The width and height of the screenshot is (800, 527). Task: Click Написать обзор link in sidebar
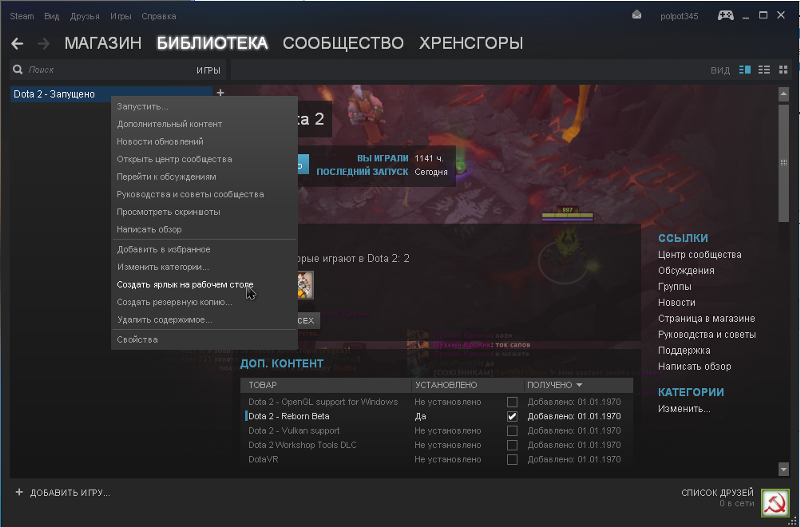[x=694, y=366]
